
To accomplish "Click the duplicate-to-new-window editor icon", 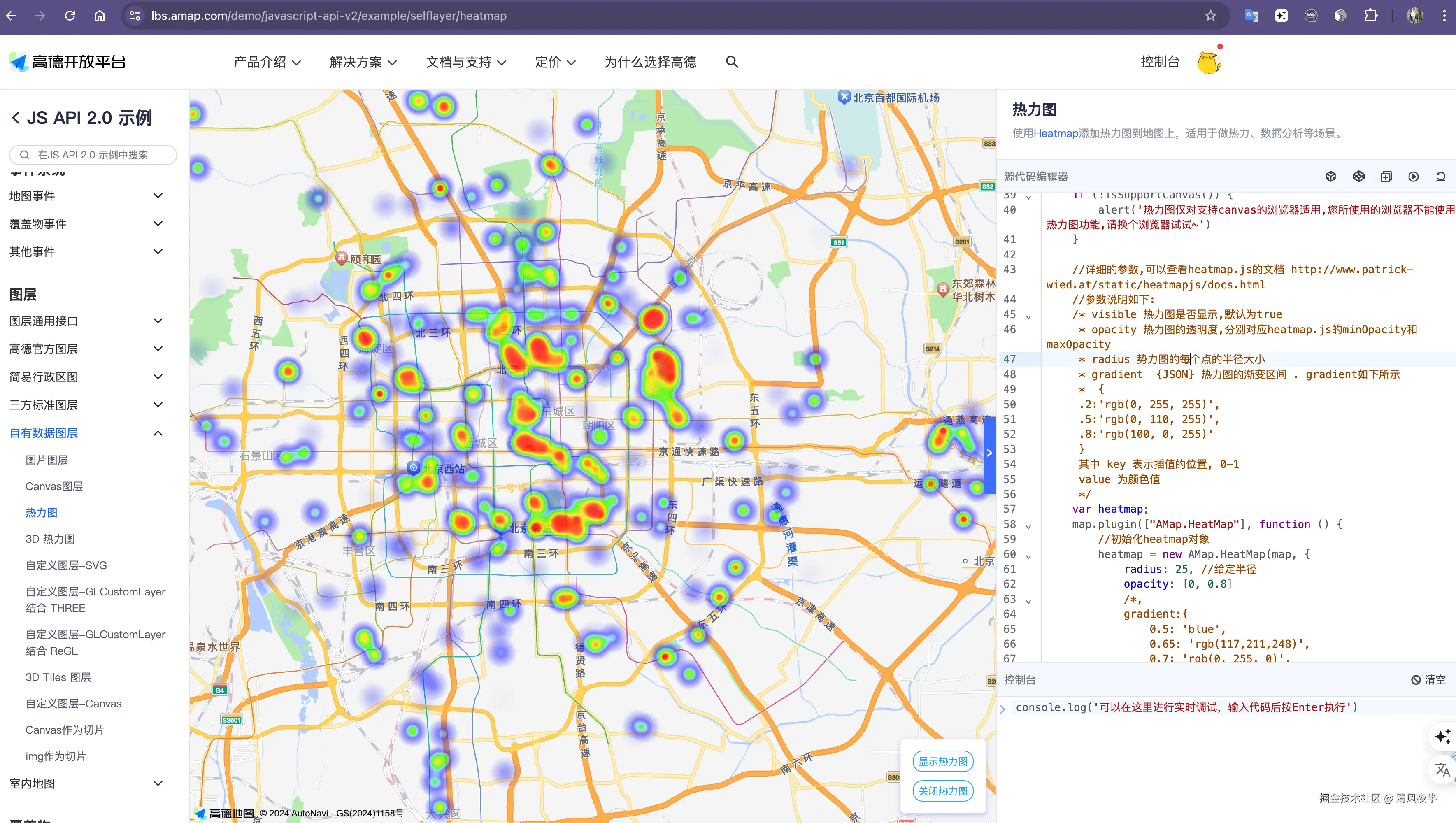I will click(1386, 177).
